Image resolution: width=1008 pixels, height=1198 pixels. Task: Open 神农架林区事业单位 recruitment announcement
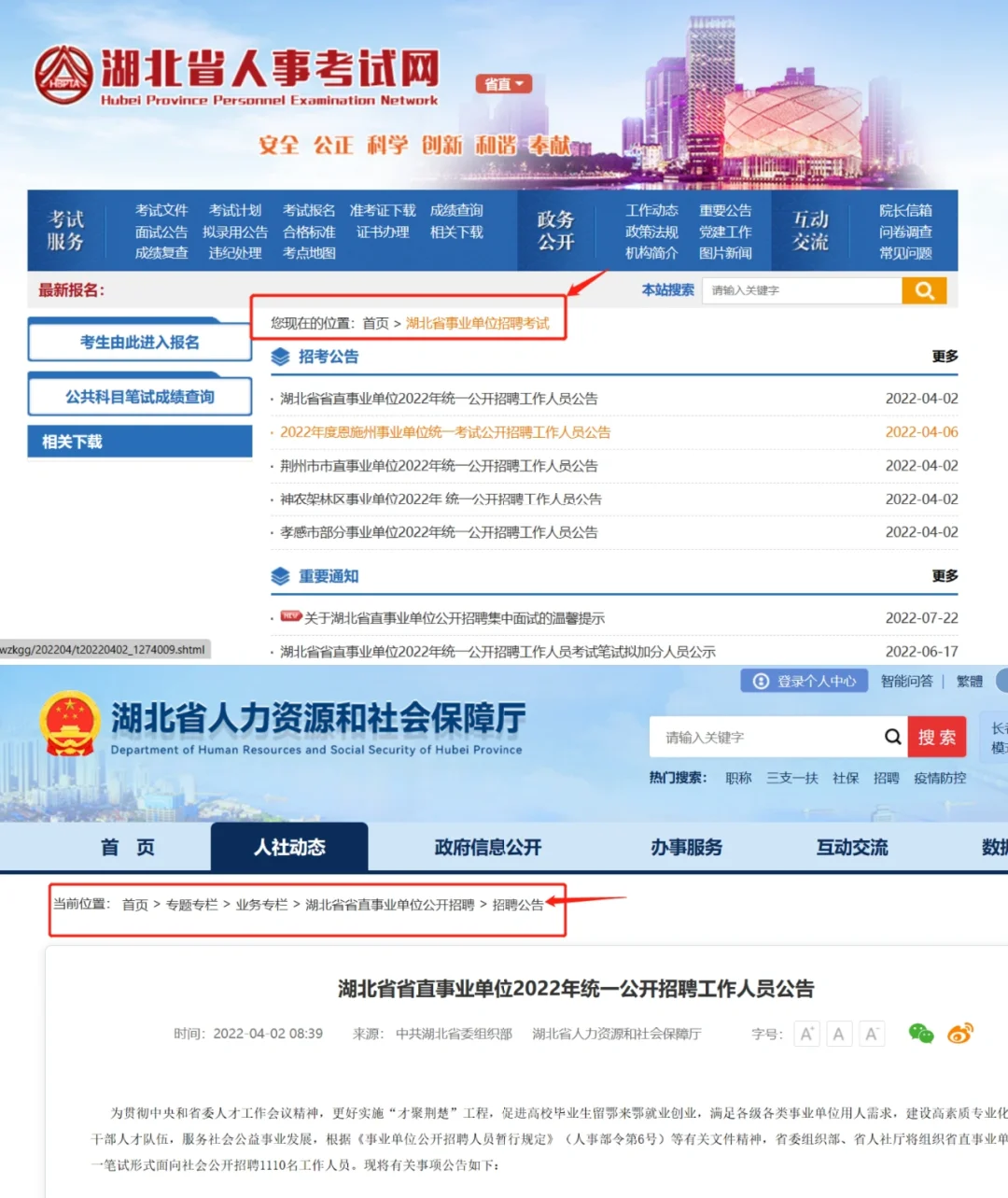tap(441, 500)
